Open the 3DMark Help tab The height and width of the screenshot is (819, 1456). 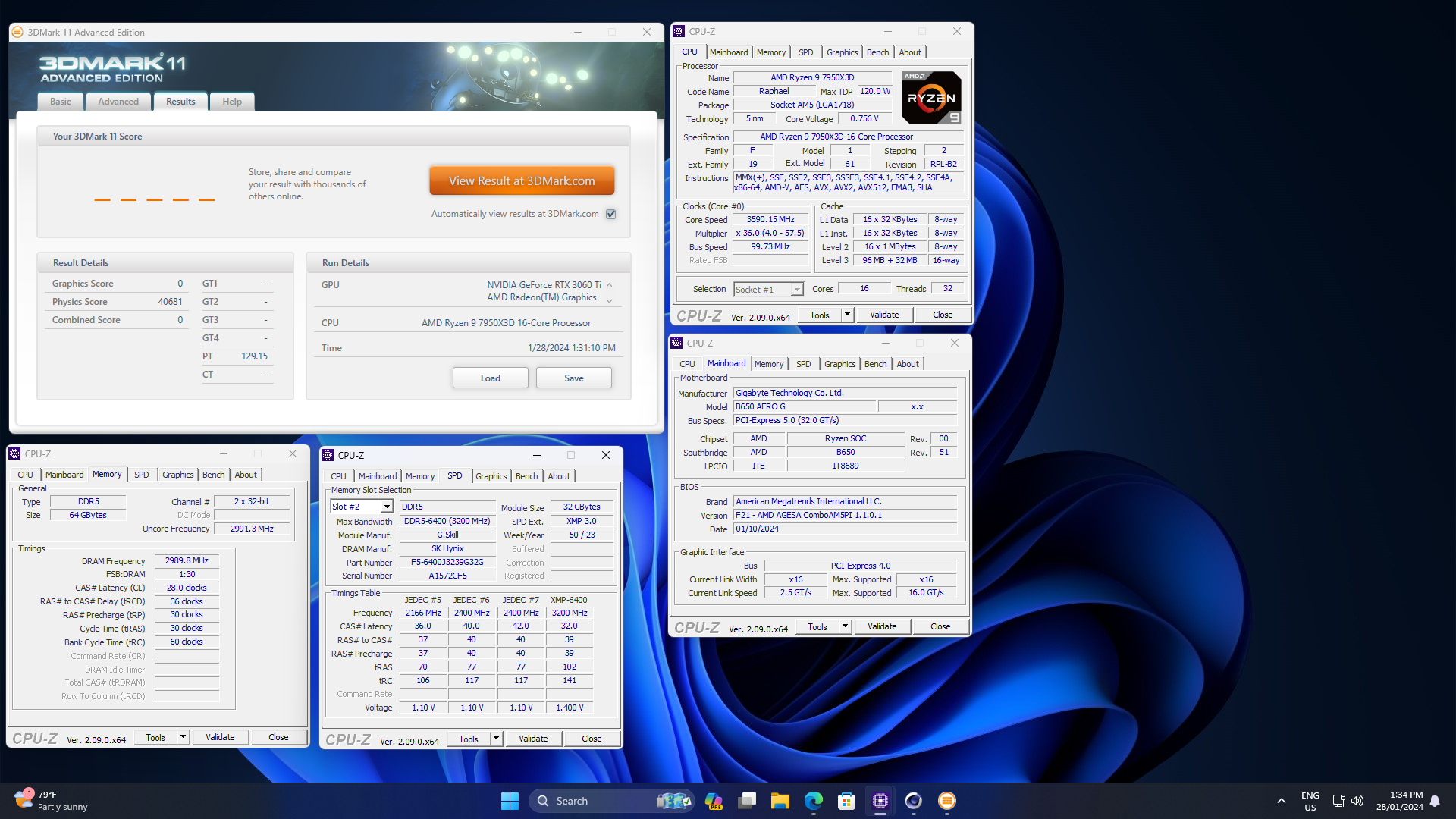pos(232,102)
